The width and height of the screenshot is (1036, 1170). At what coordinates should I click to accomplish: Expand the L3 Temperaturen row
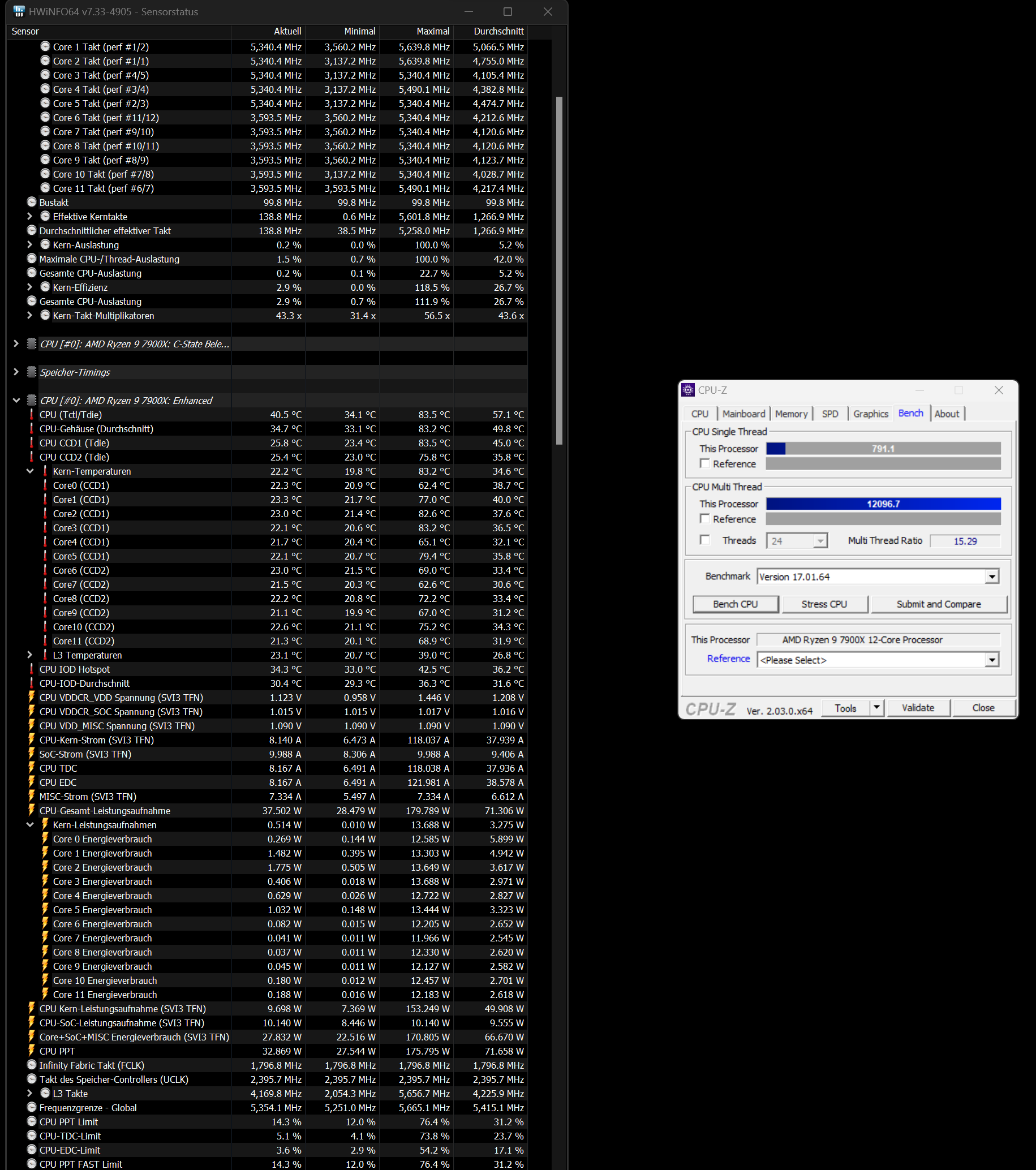[x=30, y=655]
